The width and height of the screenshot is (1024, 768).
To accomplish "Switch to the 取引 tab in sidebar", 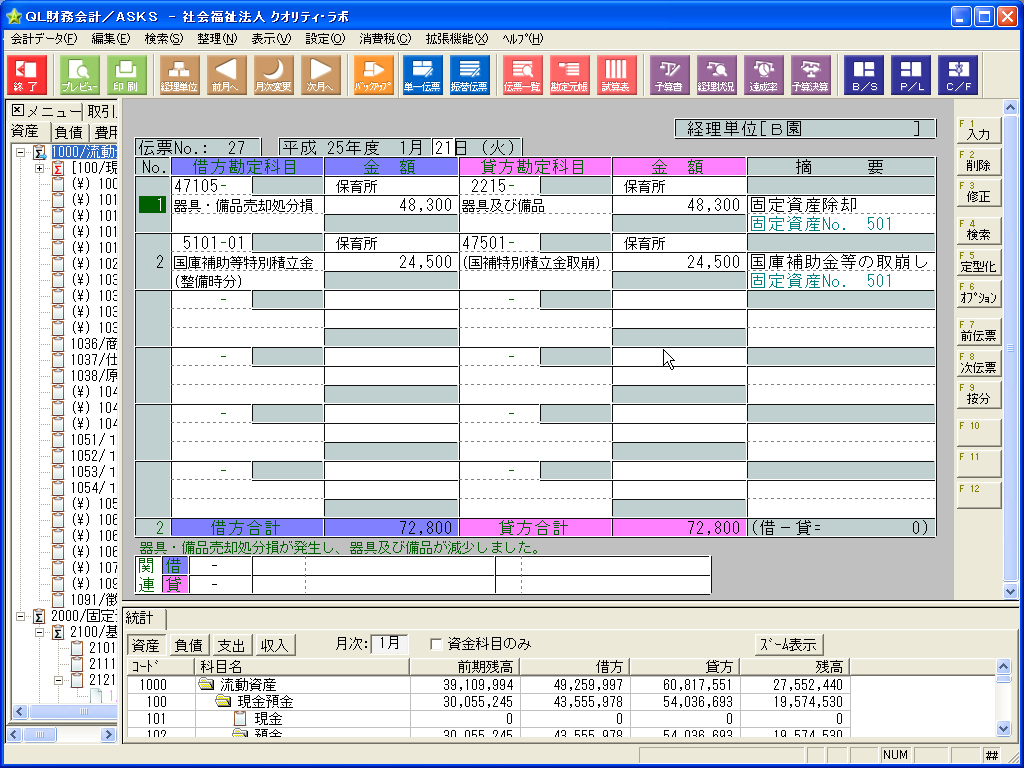I will [x=101, y=112].
